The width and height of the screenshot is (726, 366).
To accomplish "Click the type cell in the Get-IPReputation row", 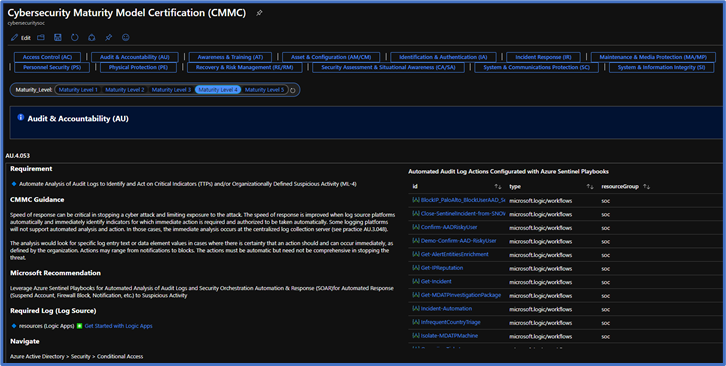I will (540, 269).
